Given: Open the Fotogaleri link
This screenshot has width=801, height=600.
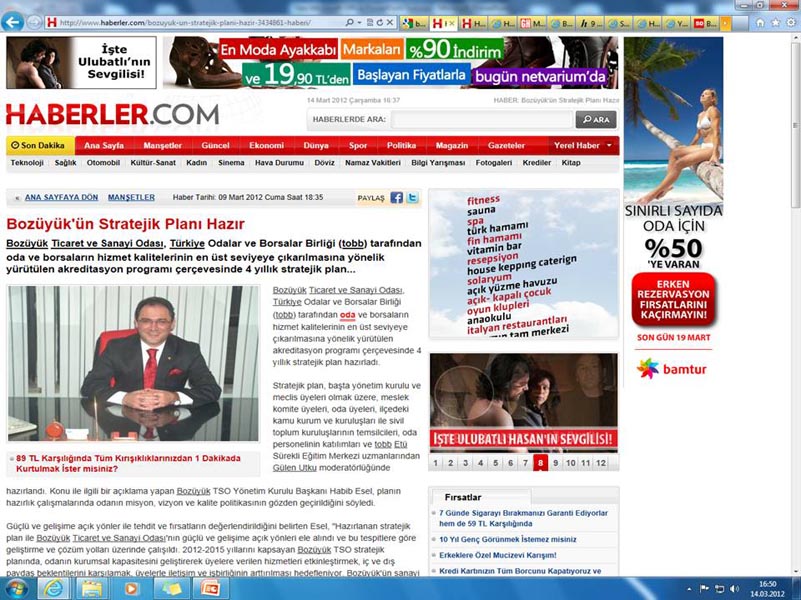Looking at the screenshot, I should coord(493,163).
